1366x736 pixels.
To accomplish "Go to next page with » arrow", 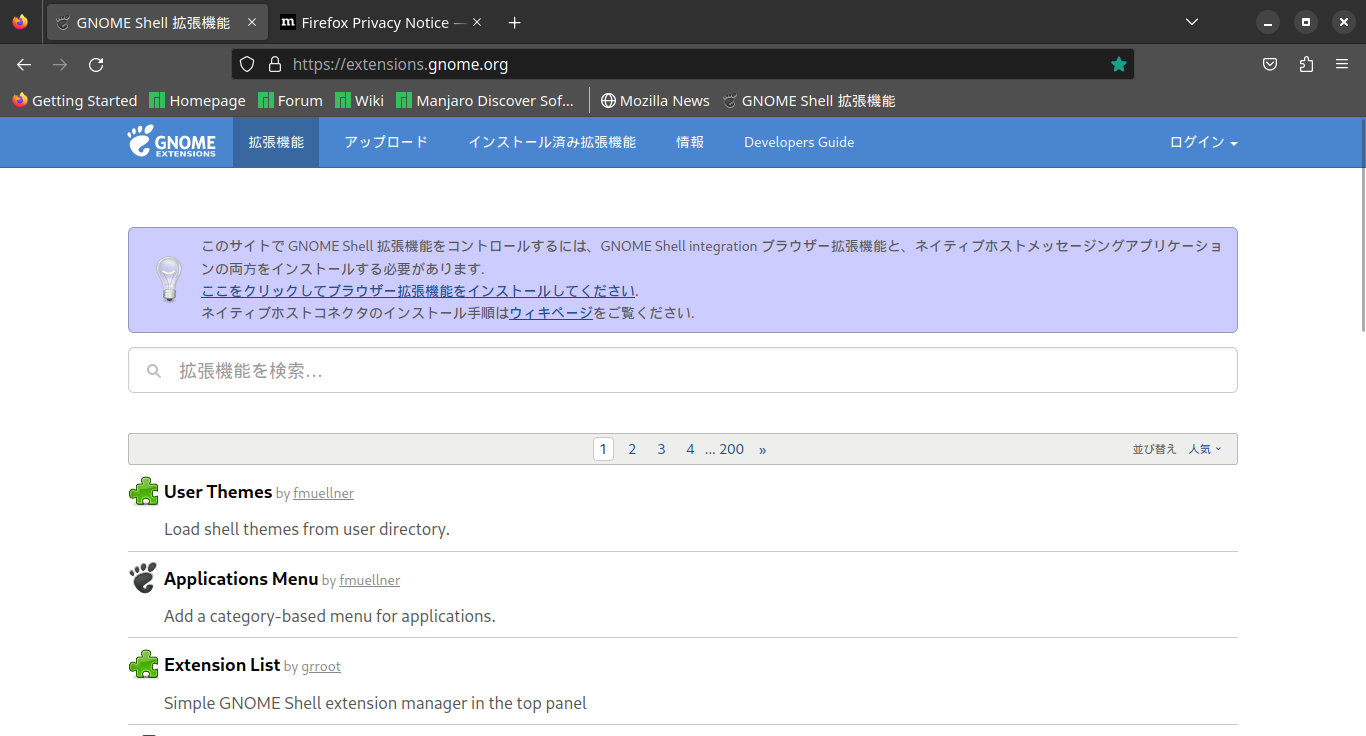I will pyautogui.click(x=762, y=449).
